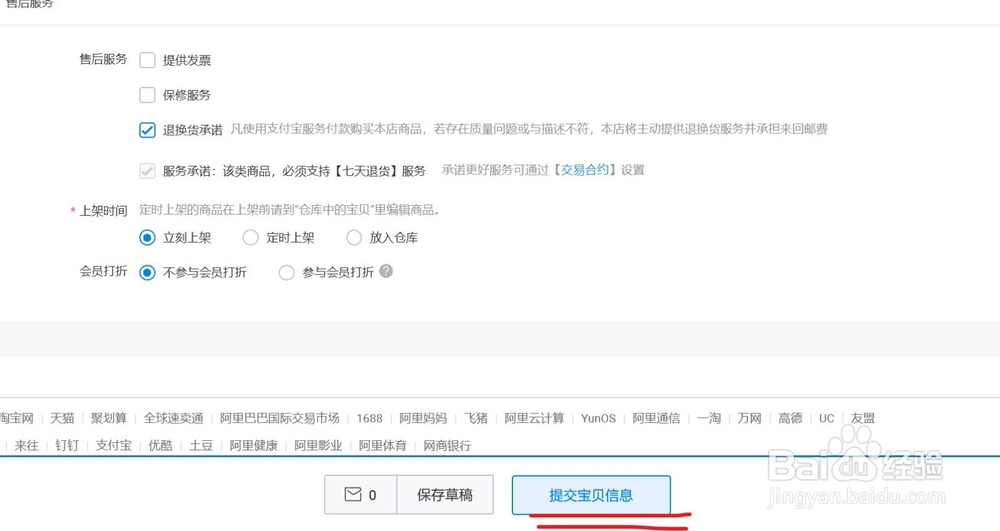Visit the 优酷 footer link
The width and height of the screenshot is (1000, 531).
click(x=161, y=446)
